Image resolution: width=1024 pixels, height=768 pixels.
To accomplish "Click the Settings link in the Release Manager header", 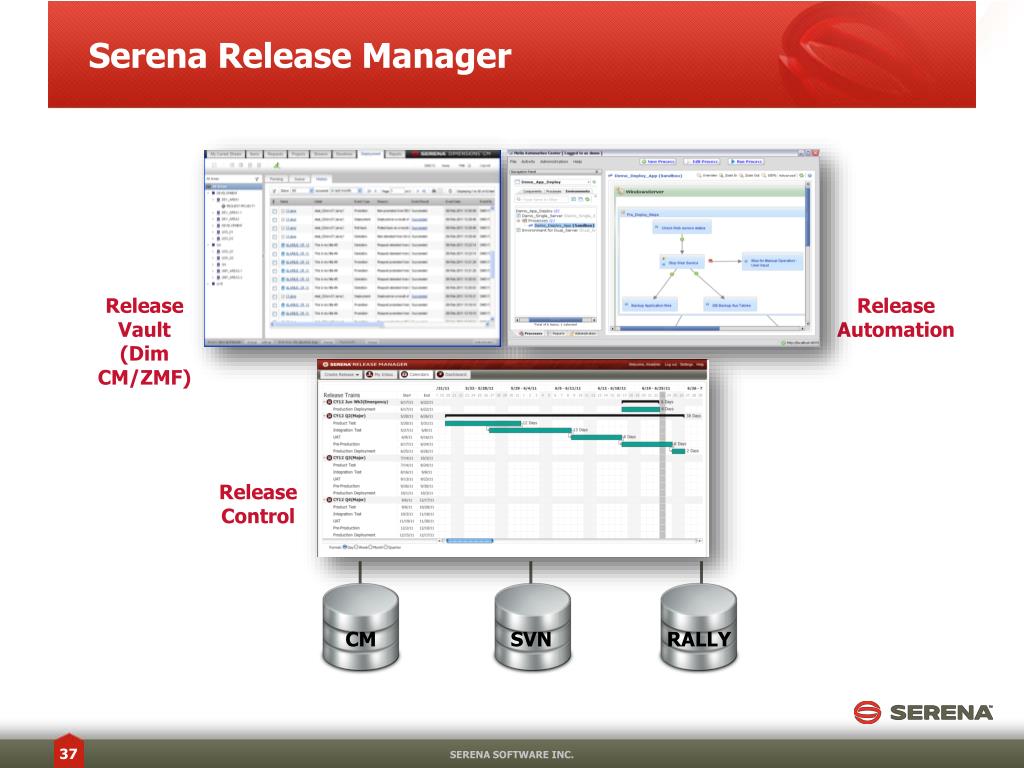I will click(x=686, y=364).
